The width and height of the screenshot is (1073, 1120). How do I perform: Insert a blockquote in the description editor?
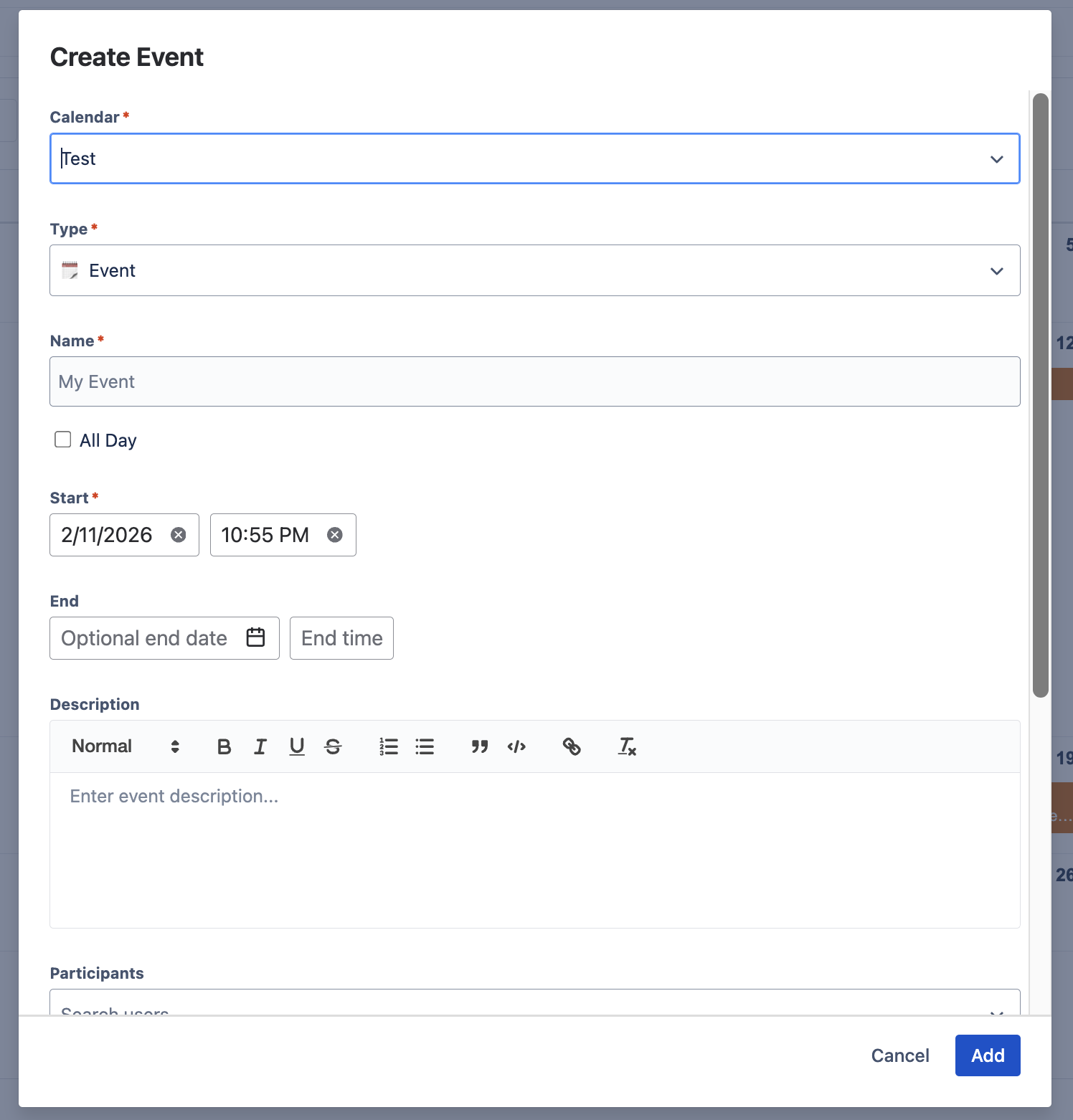[x=480, y=746]
